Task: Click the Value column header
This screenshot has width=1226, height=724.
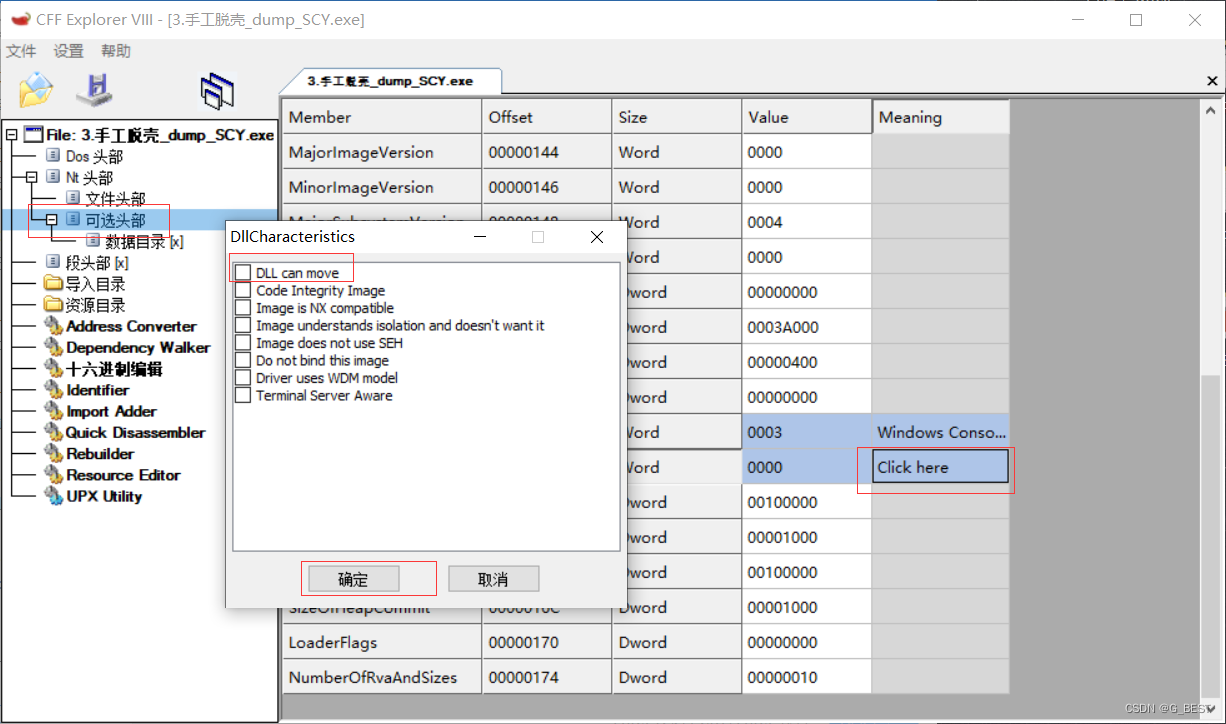Action: (x=806, y=117)
